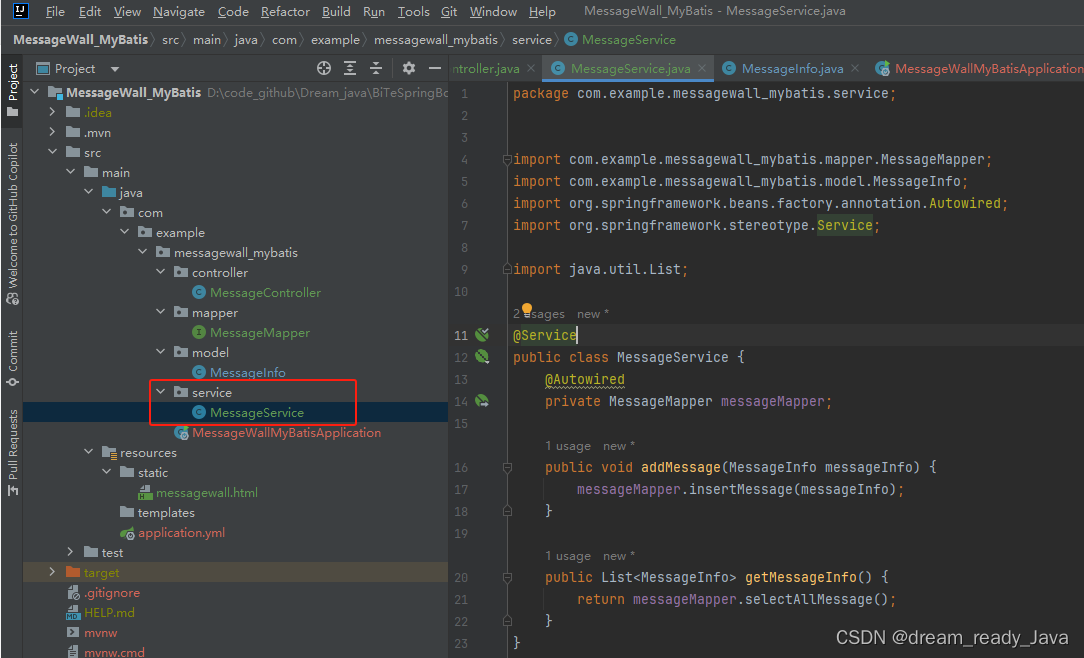
Task: Select MessageInfo class in the project tree
Action: 247,373
